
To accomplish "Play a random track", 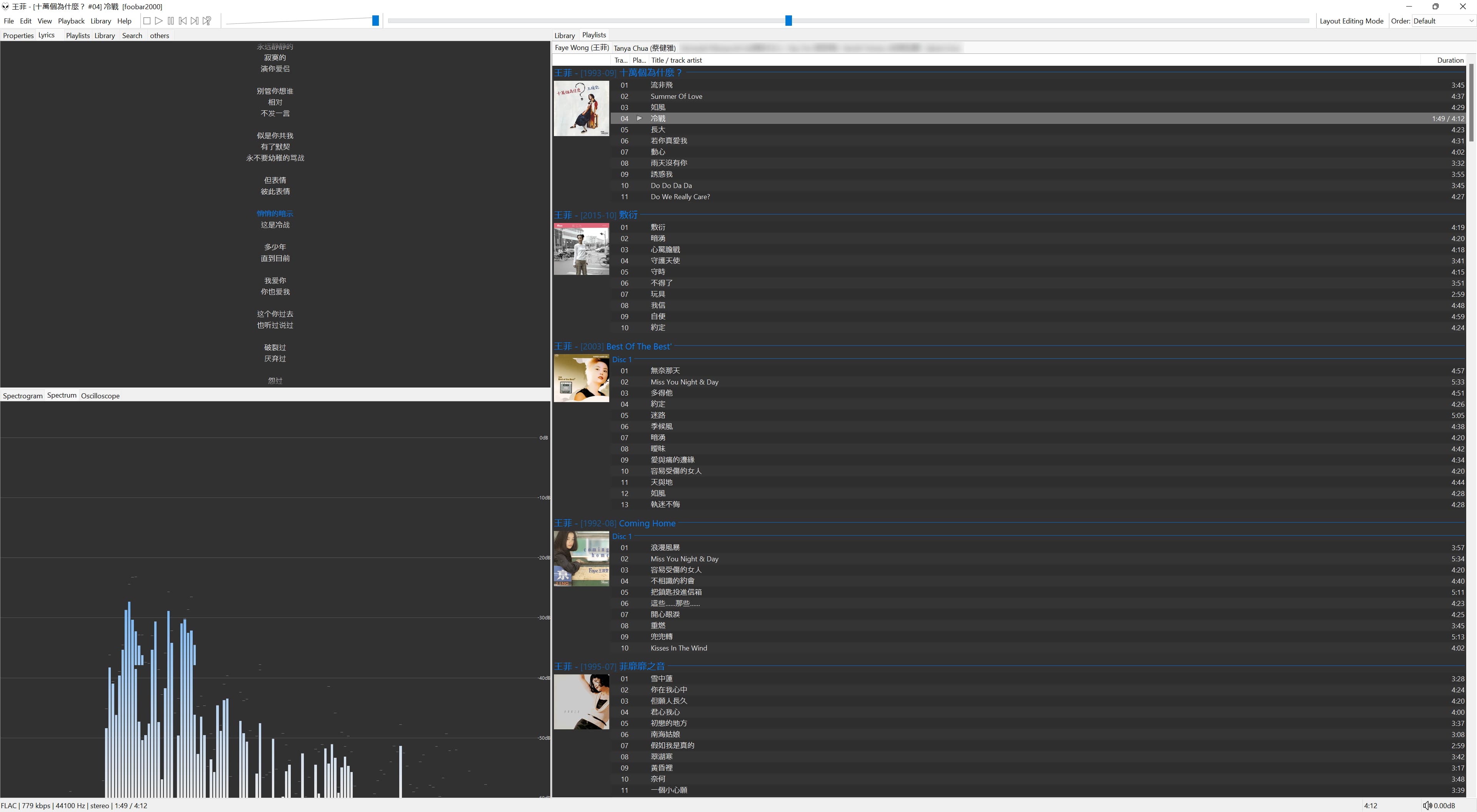I will tap(207, 21).
